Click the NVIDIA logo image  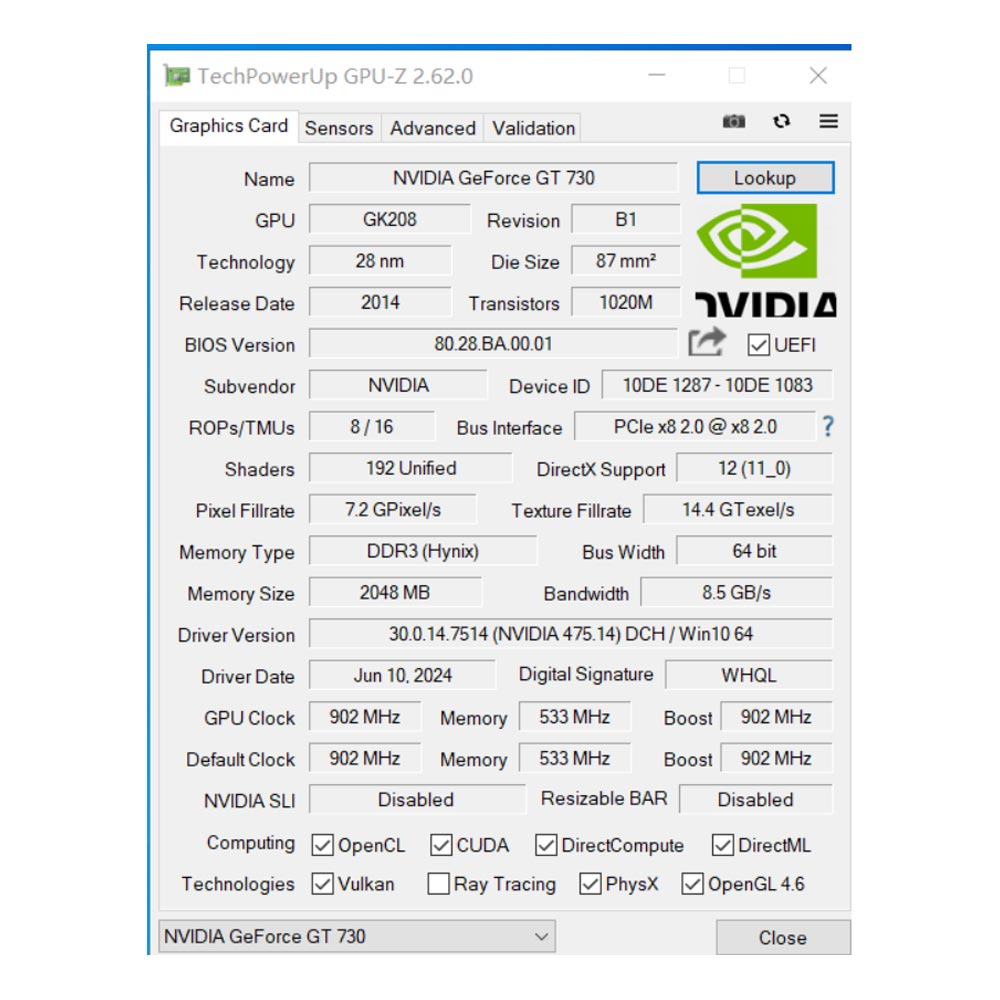tap(765, 260)
